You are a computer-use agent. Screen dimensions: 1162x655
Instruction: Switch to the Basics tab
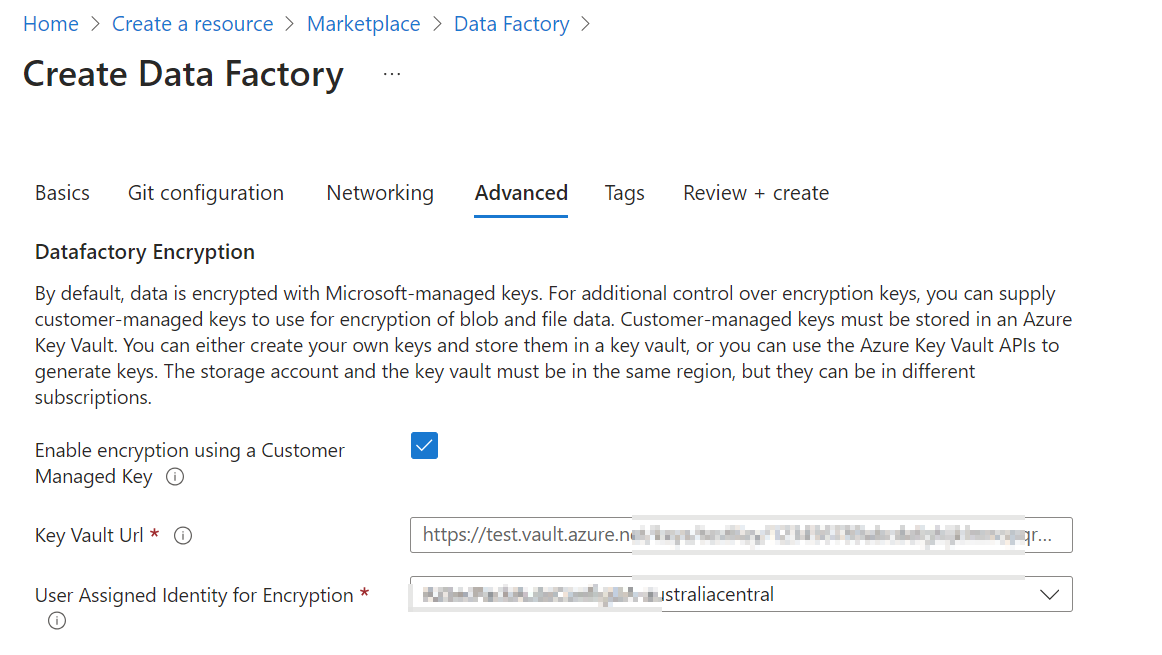pyautogui.click(x=62, y=192)
